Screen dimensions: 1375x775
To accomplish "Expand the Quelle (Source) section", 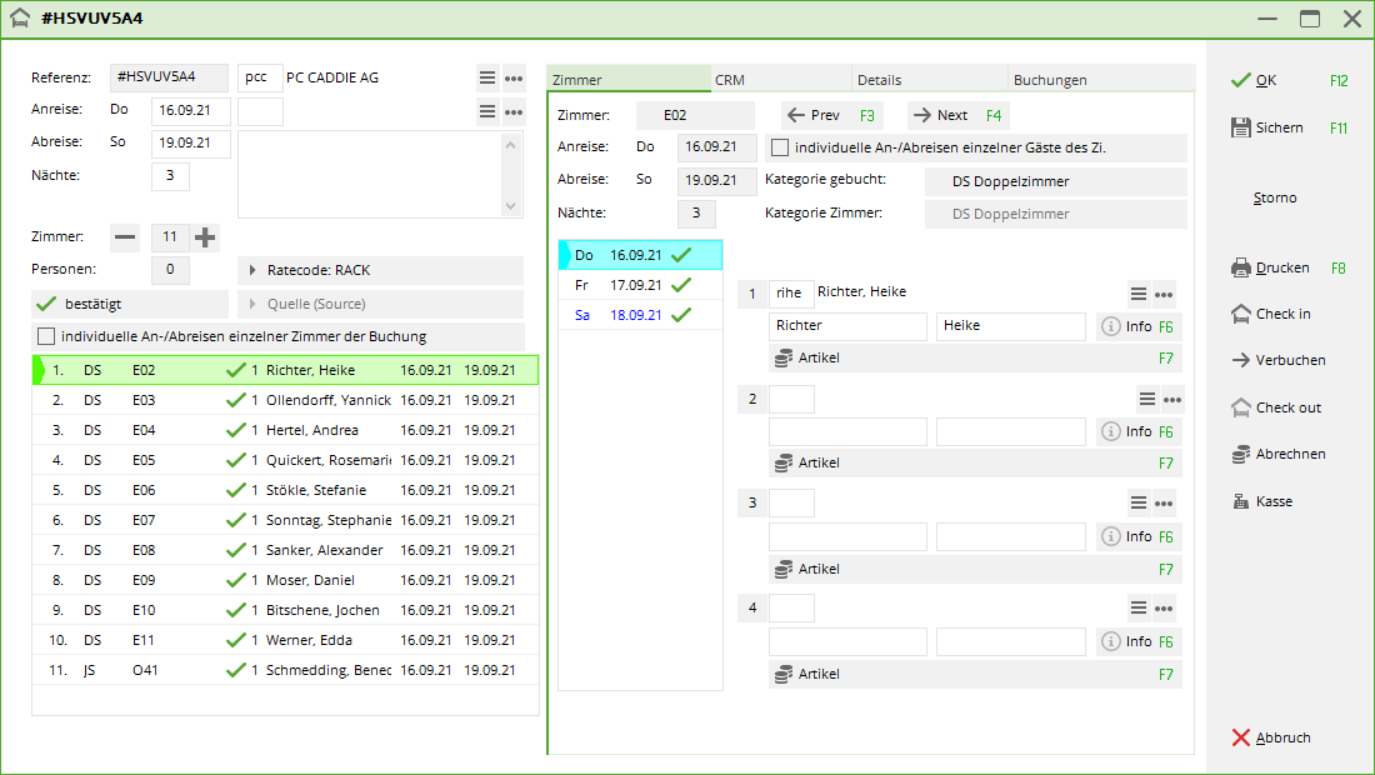I will coord(380,304).
